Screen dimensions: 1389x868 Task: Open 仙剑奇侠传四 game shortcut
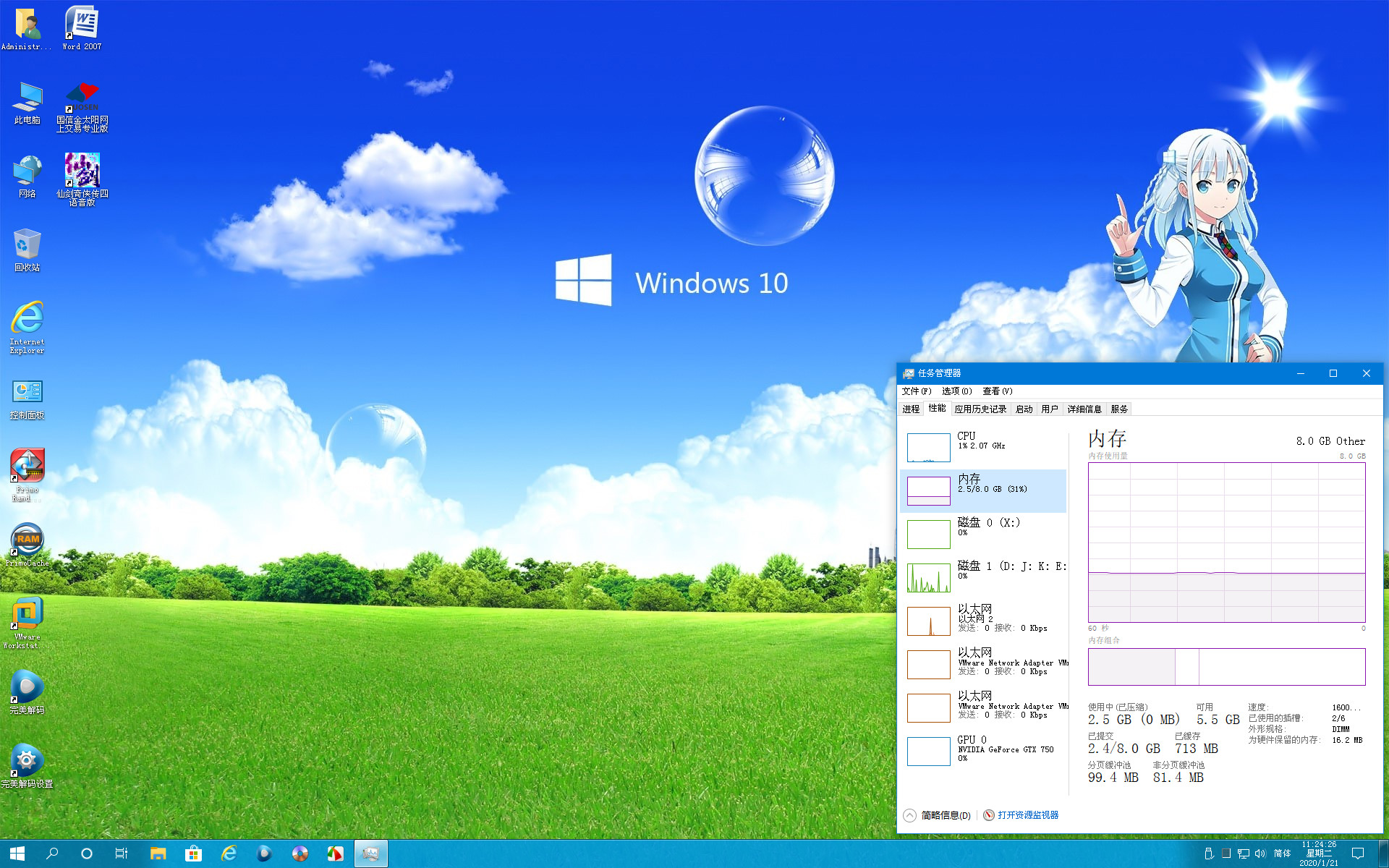click(82, 179)
